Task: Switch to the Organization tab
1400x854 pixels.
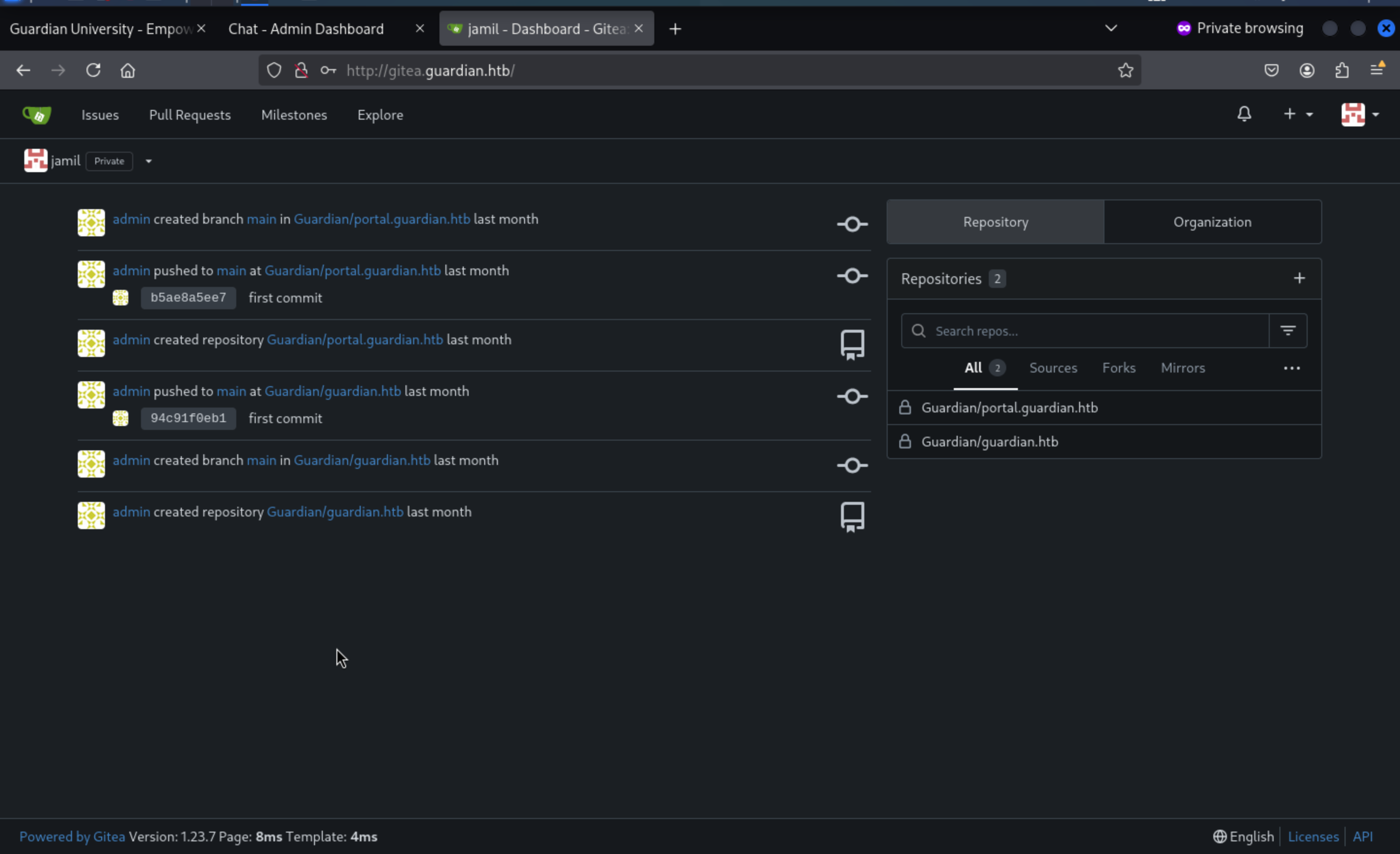Action: point(1212,222)
